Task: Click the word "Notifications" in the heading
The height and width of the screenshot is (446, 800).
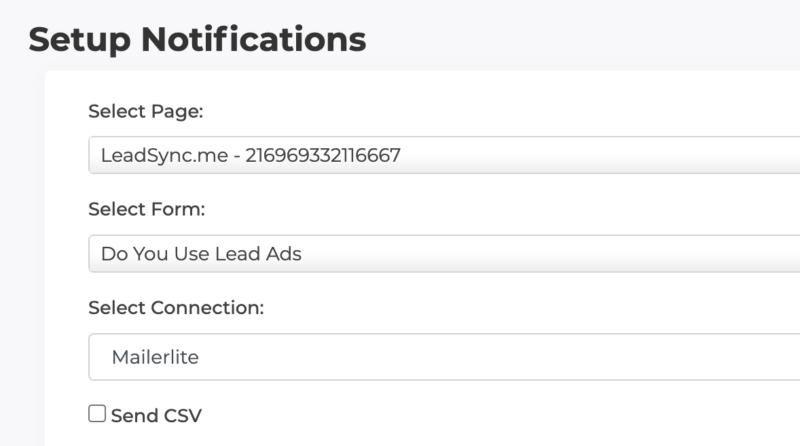Action: click(x=253, y=39)
